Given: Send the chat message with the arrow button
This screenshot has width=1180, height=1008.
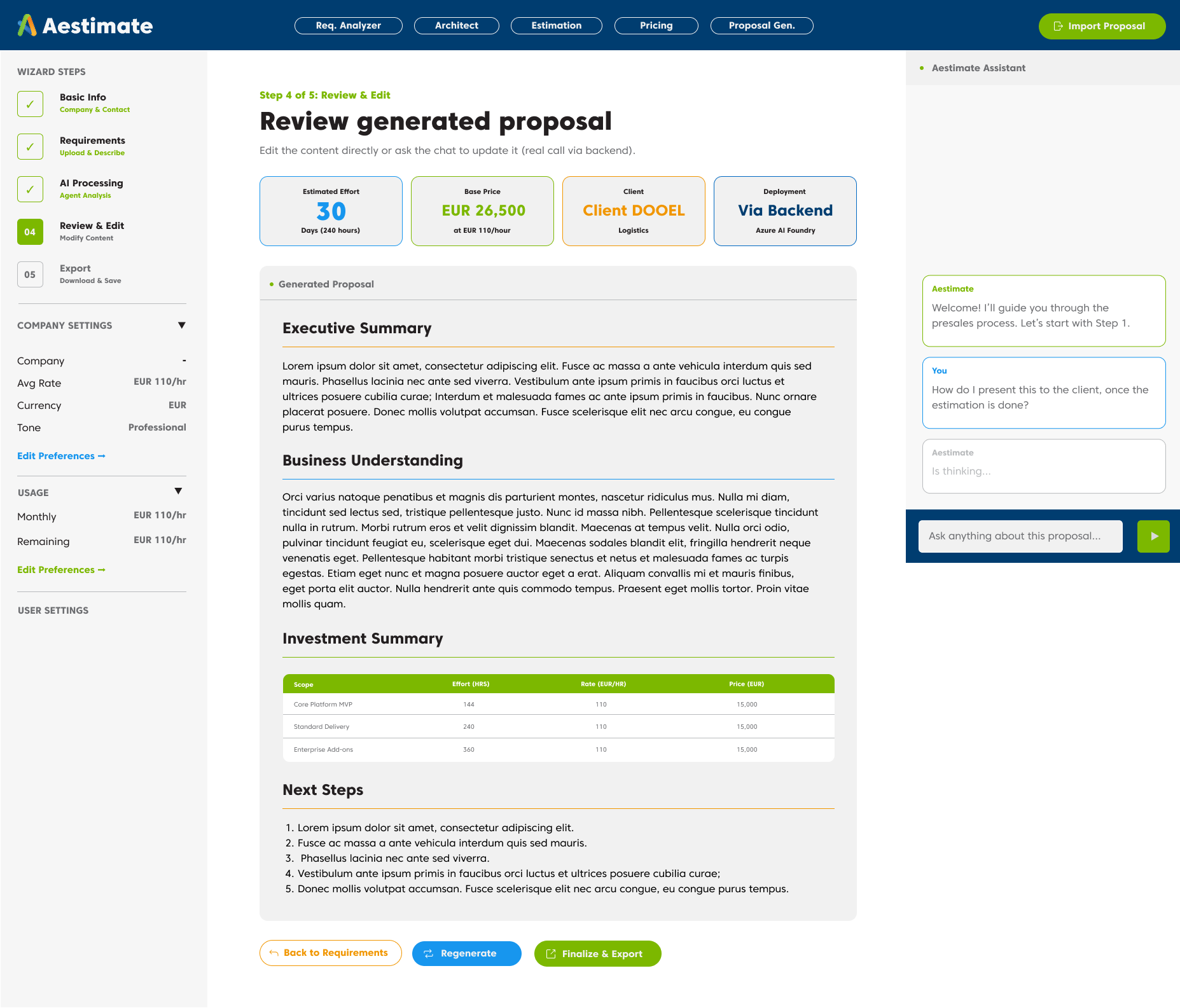Looking at the screenshot, I should tap(1153, 536).
